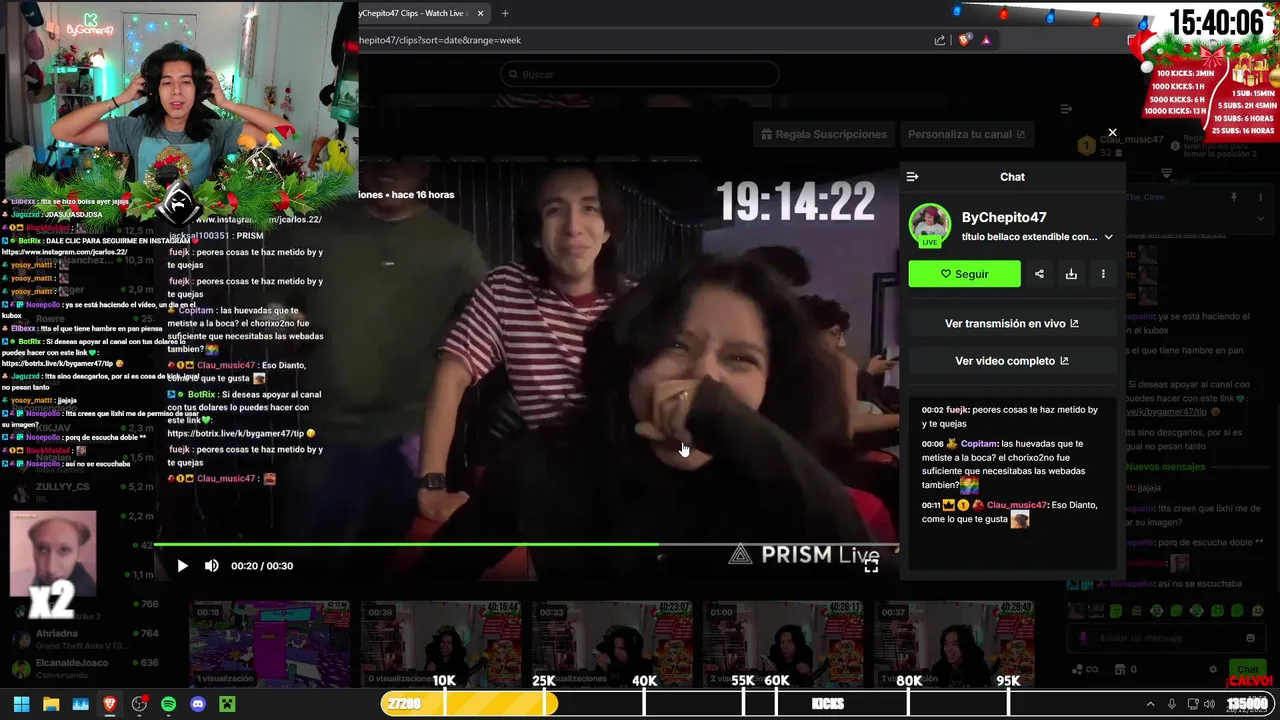Open Ver video completo
The height and width of the screenshot is (720, 1280).
pos(1012,361)
